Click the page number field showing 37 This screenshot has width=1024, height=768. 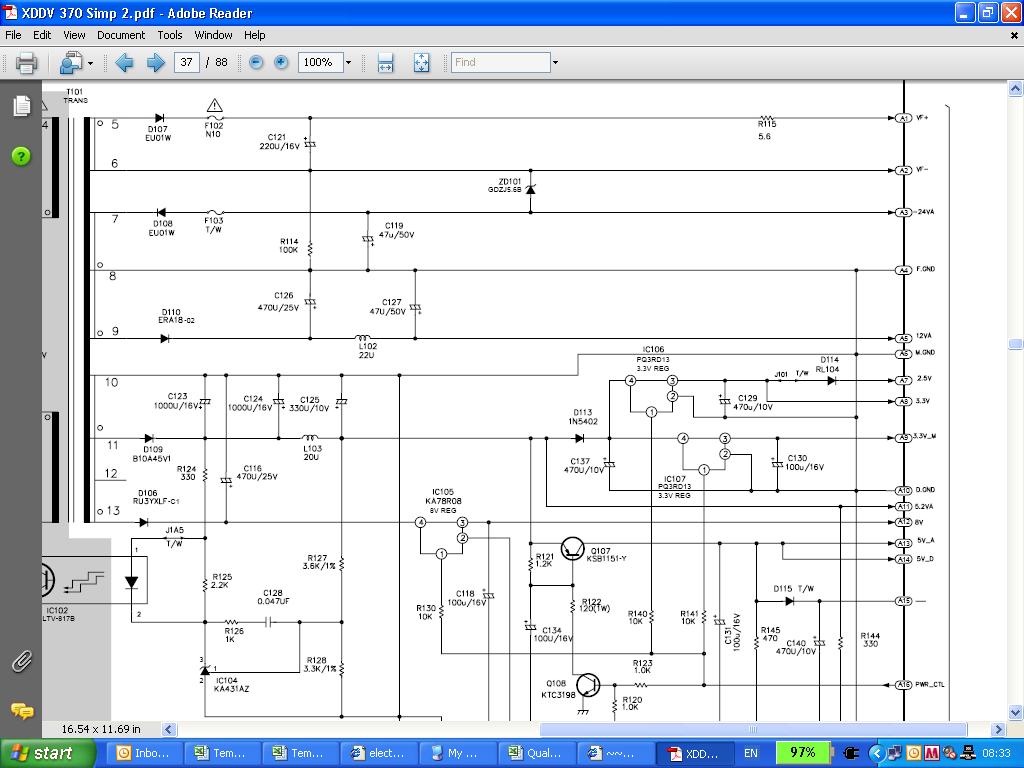coord(187,63)
